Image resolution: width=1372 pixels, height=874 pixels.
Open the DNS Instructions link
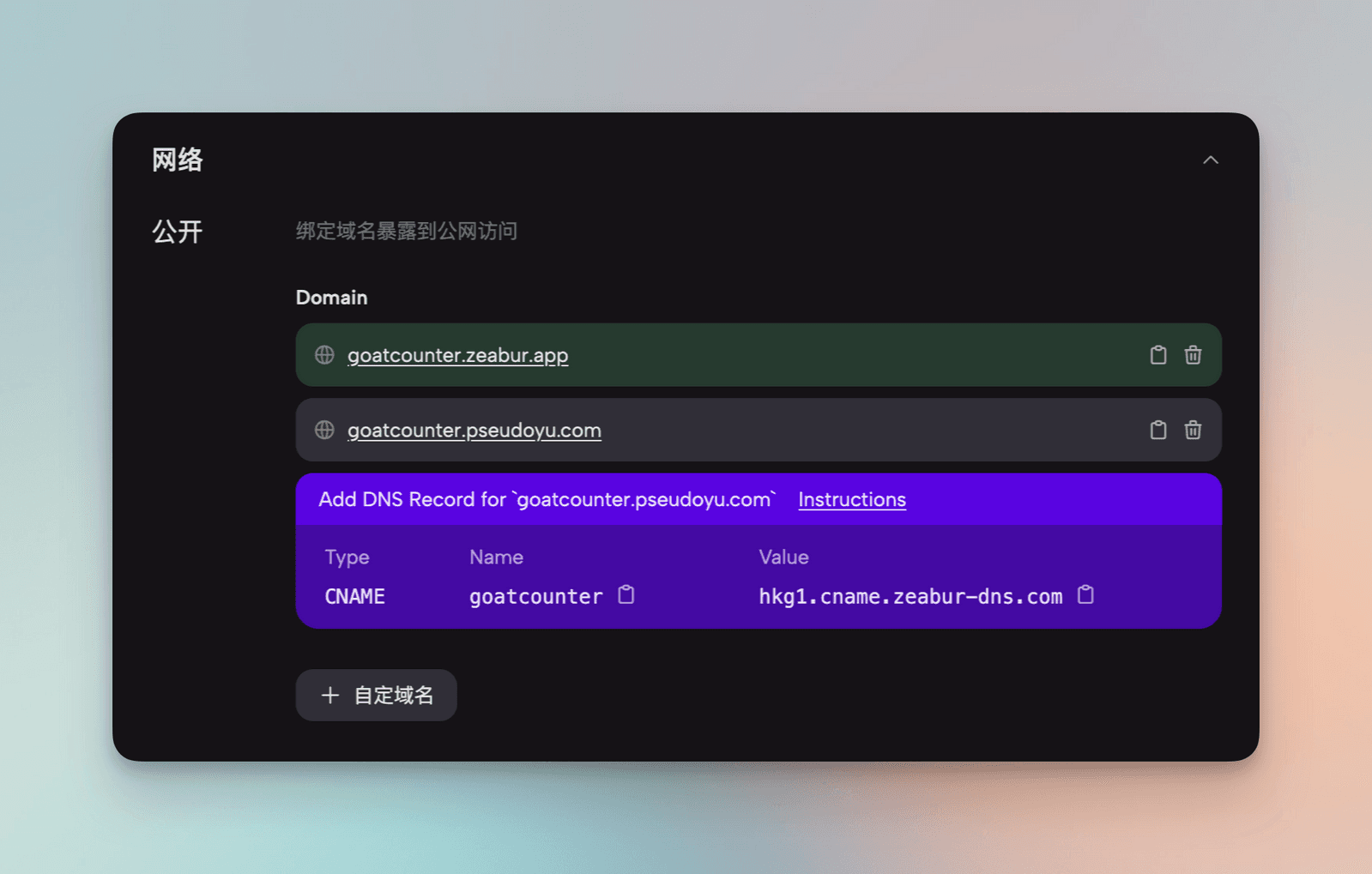click(x=852, y=499)
